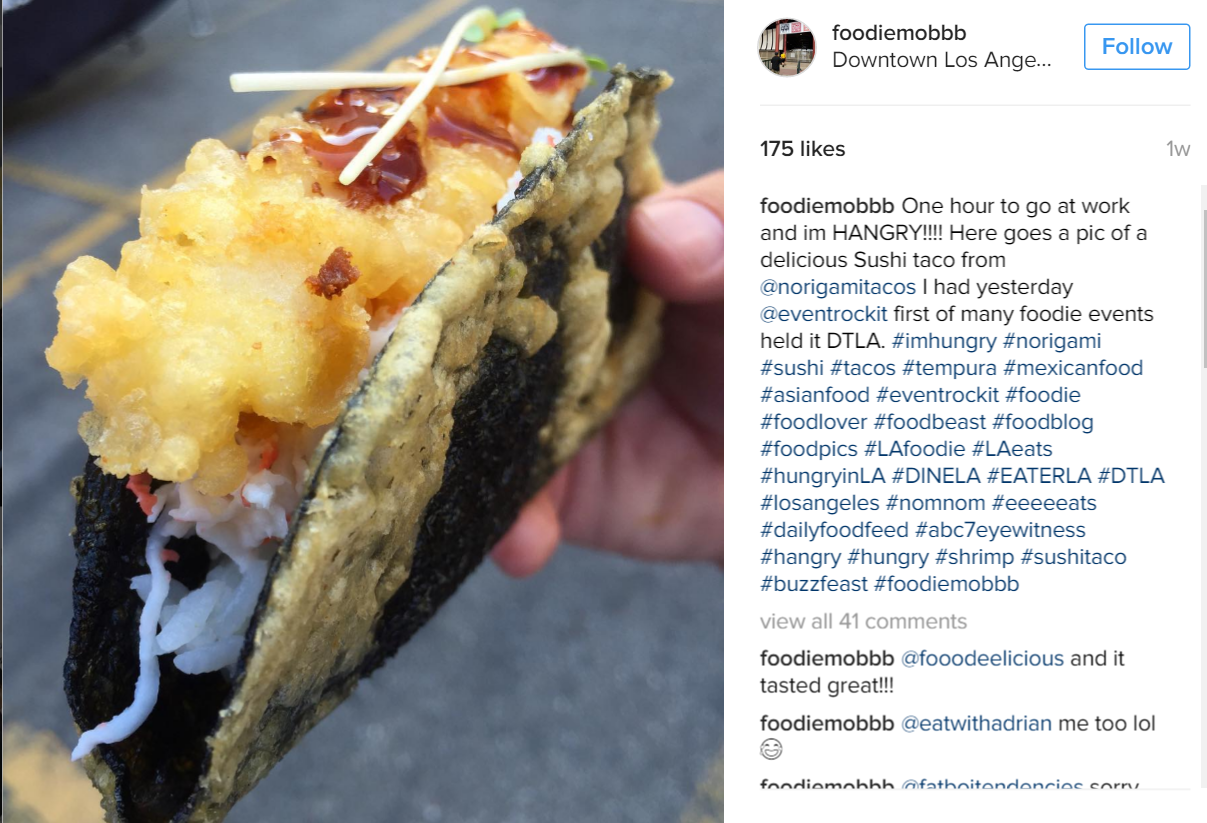The image size is (1207, 823).
Task: Follow the foodiemobbb account
Action: (1137, 47)
